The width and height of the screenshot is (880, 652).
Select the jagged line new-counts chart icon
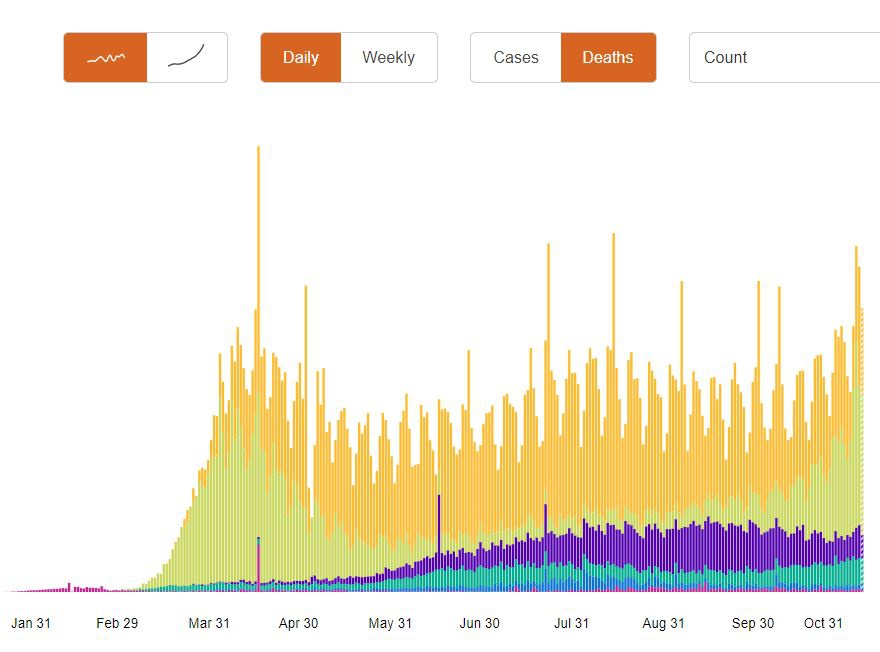coord(105,58)
